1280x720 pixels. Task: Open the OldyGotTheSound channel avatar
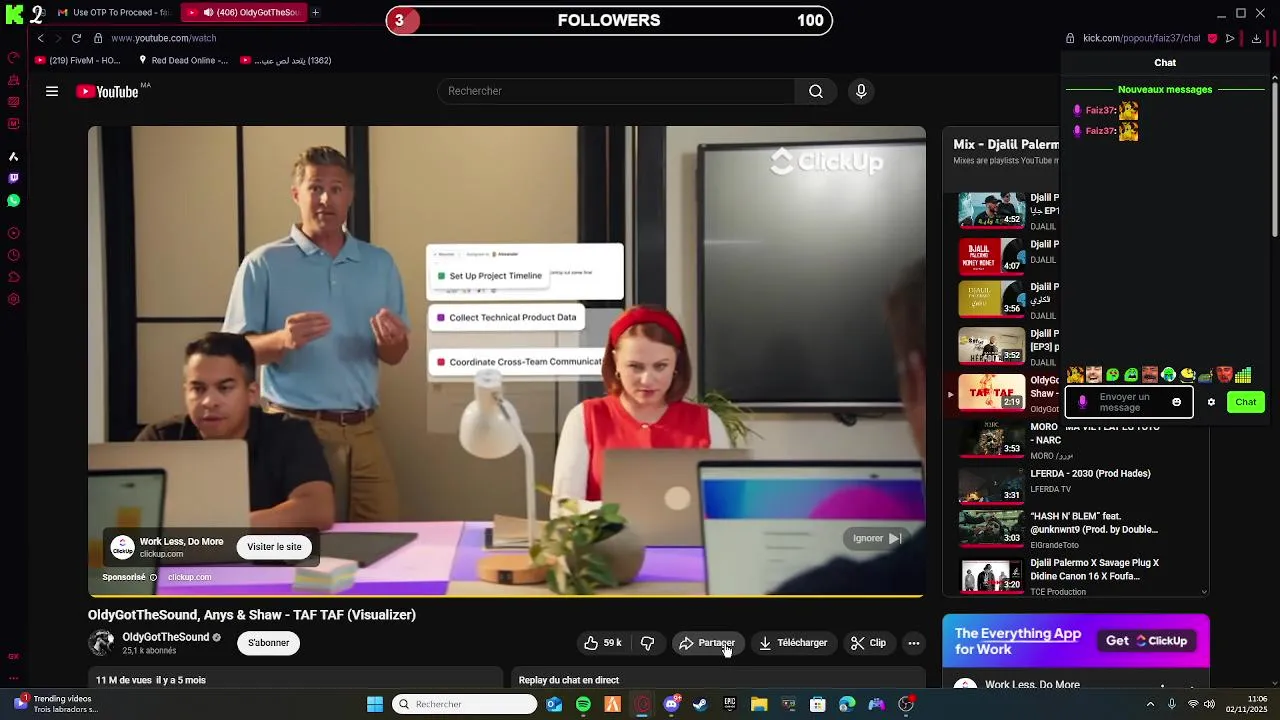101,643
